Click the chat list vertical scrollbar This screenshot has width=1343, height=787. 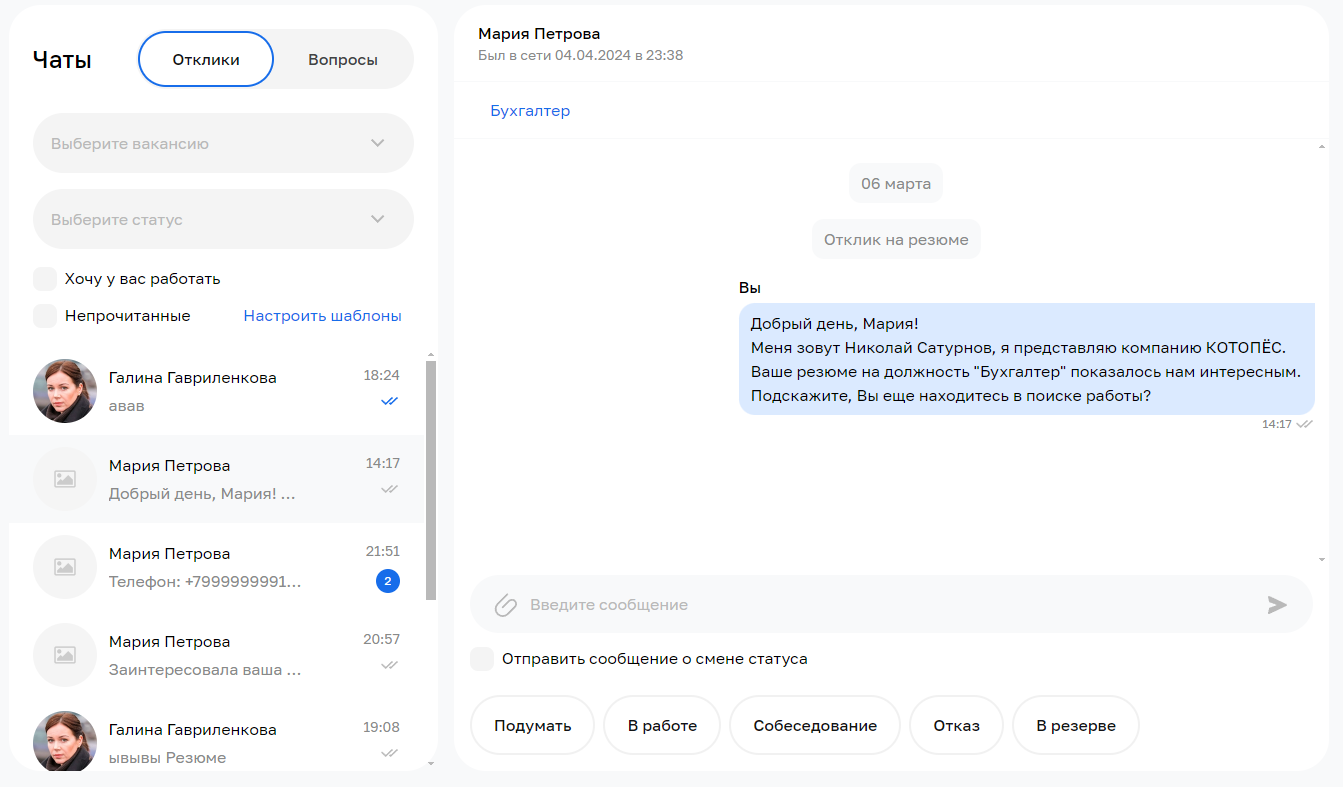click(431, 480)
